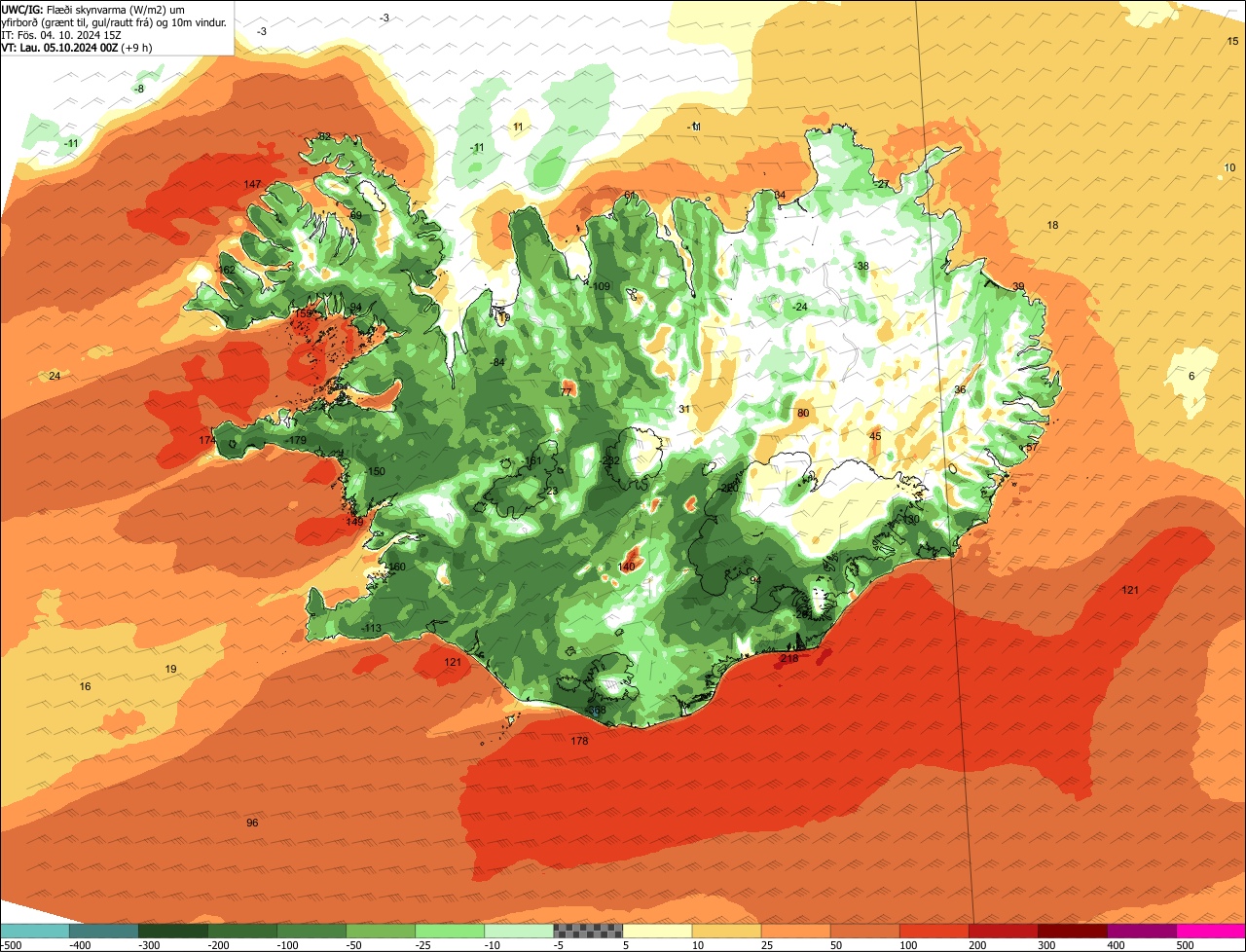1246x952 pixels.
Task: Click the map value '36'
Action: coord(960,390)
